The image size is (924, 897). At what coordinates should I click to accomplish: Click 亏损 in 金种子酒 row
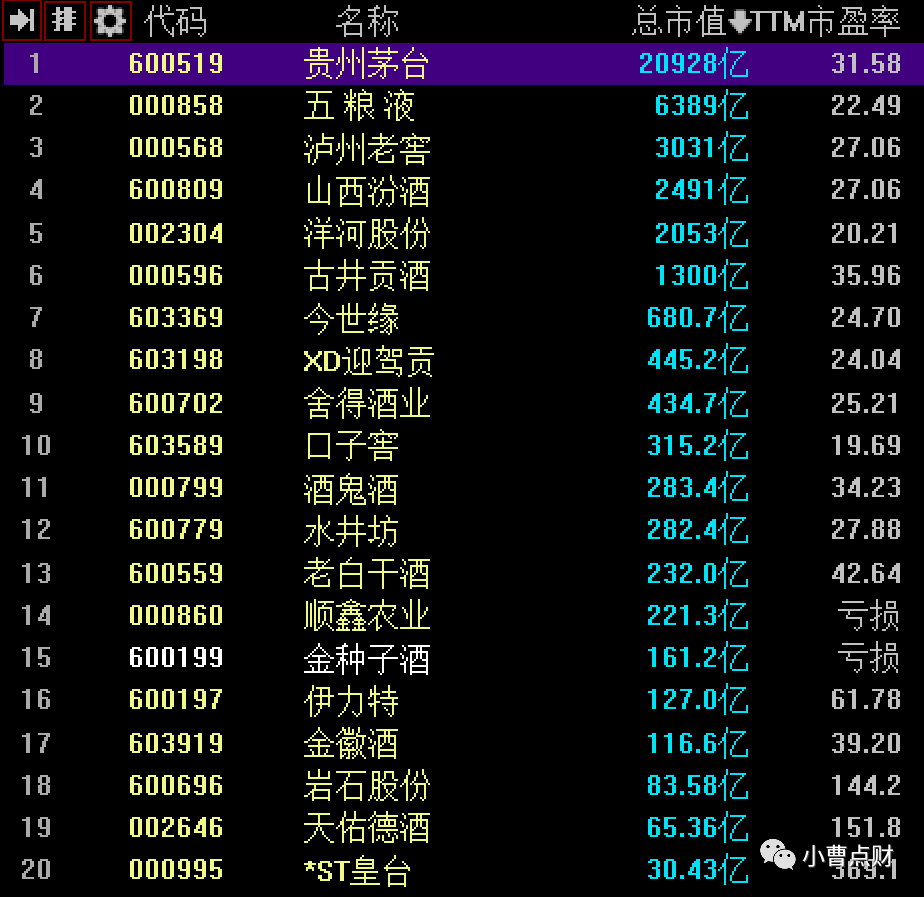(869, 658)
